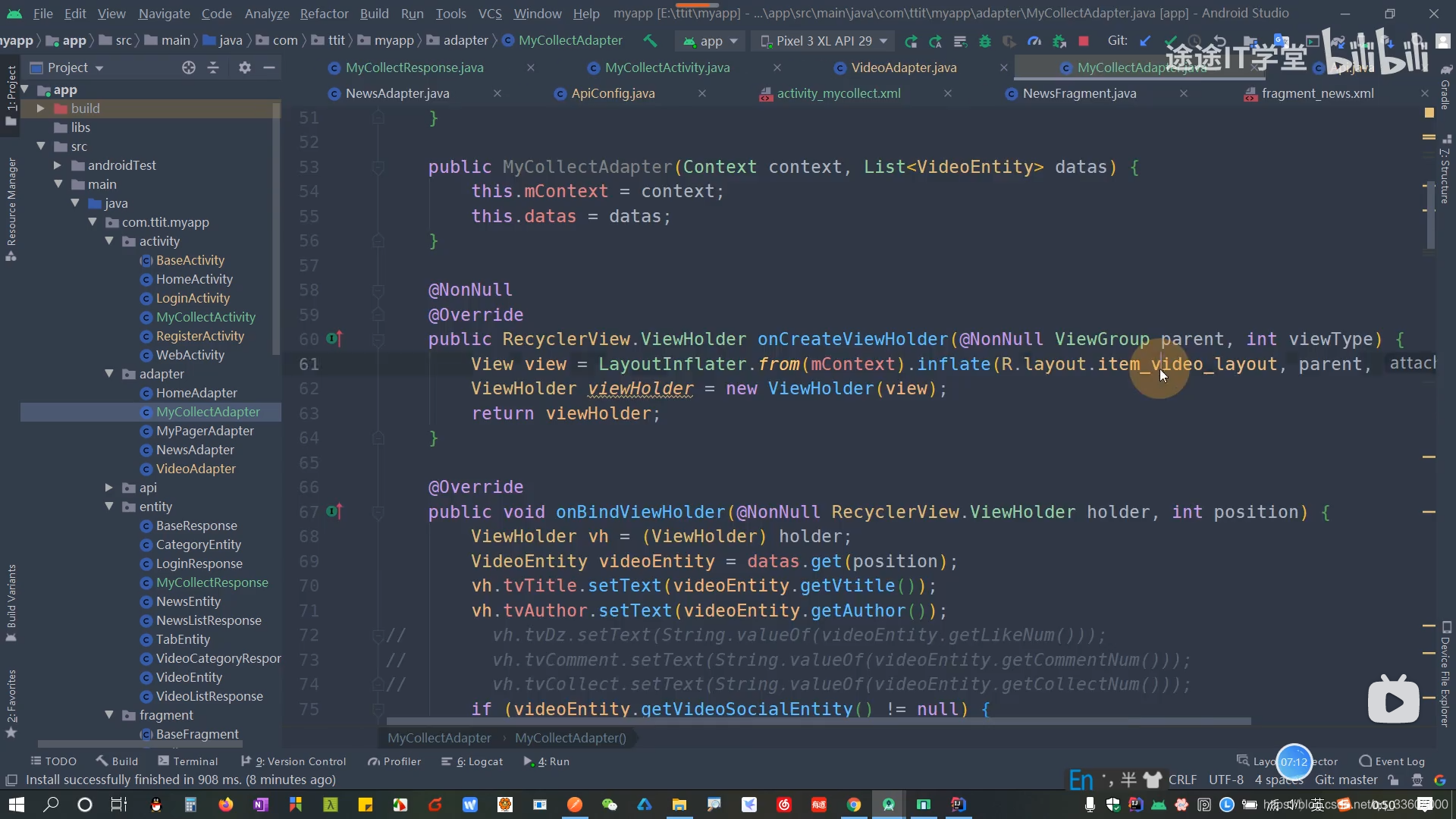Switch to MyCollectActivity.java tab
Screen dimensions: 1456x819
click(667, 67)
